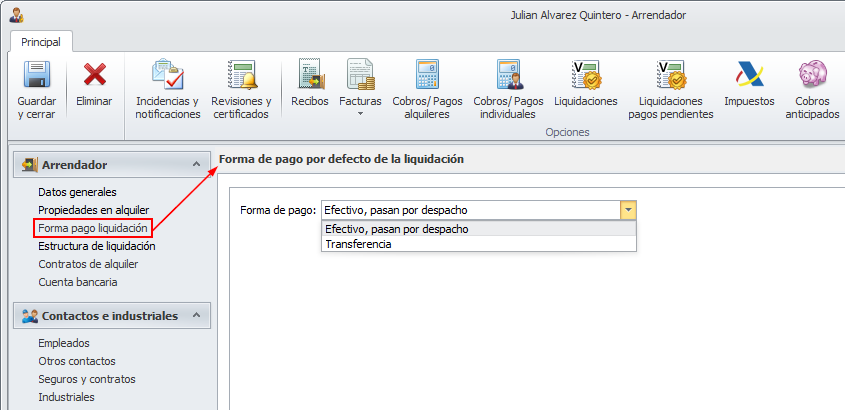Select Efectivo, pasan por despacho option
This screenshot has height=410, width=845.
[479, 229]
